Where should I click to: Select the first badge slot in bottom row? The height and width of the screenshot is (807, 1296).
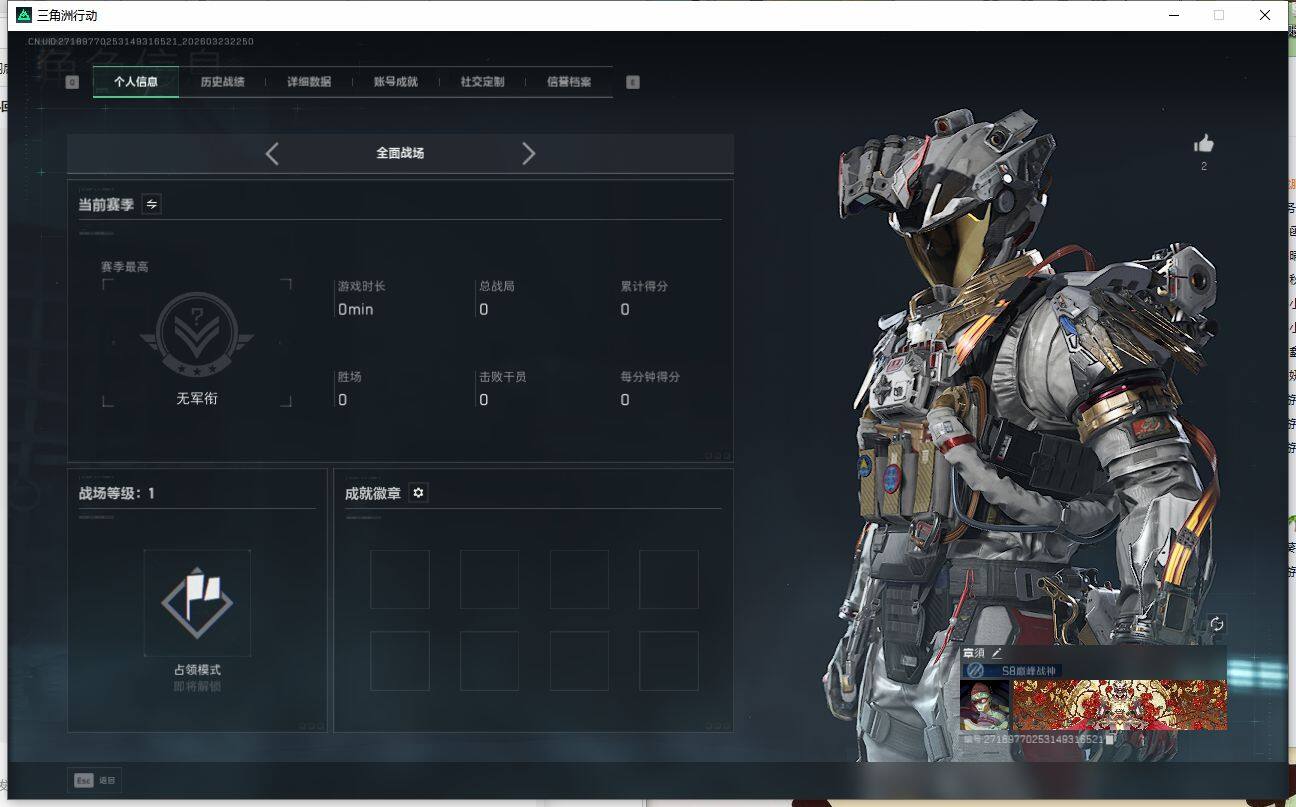pyautogui.click(x=400, y=660)
